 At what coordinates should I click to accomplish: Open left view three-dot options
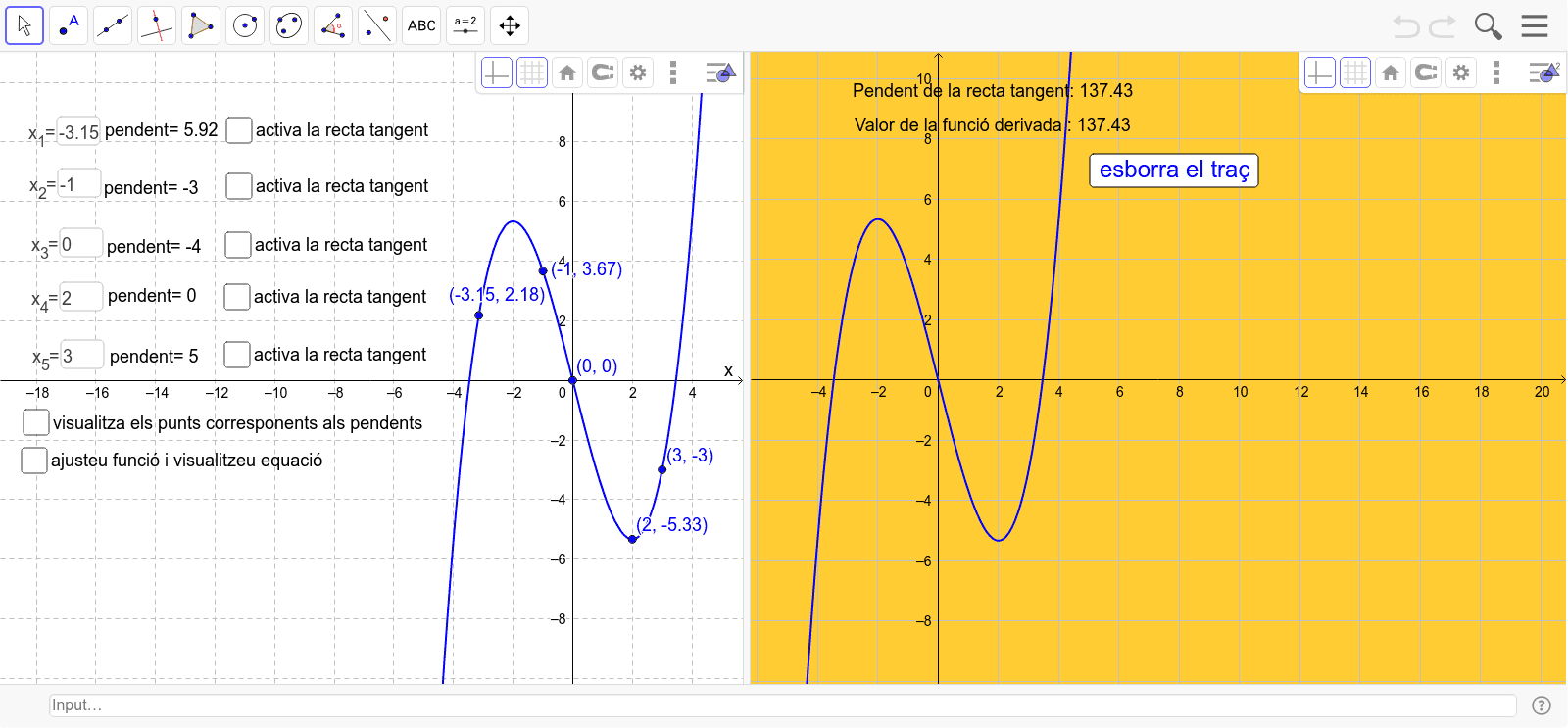(x=672, y=73)
